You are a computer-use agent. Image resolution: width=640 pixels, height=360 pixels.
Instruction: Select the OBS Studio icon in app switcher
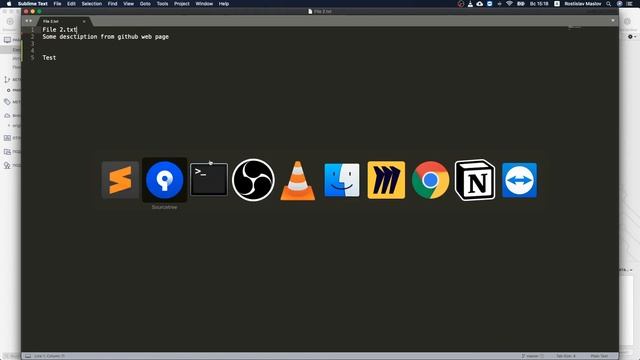[x=253, y=180]
